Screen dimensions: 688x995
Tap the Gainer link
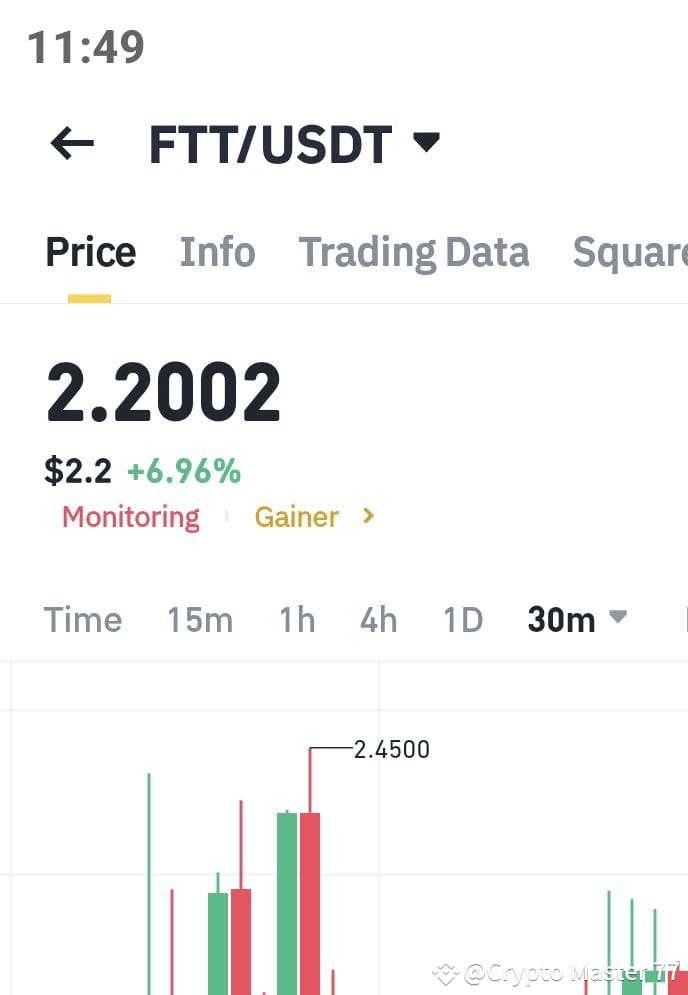[x=296, y=516]
